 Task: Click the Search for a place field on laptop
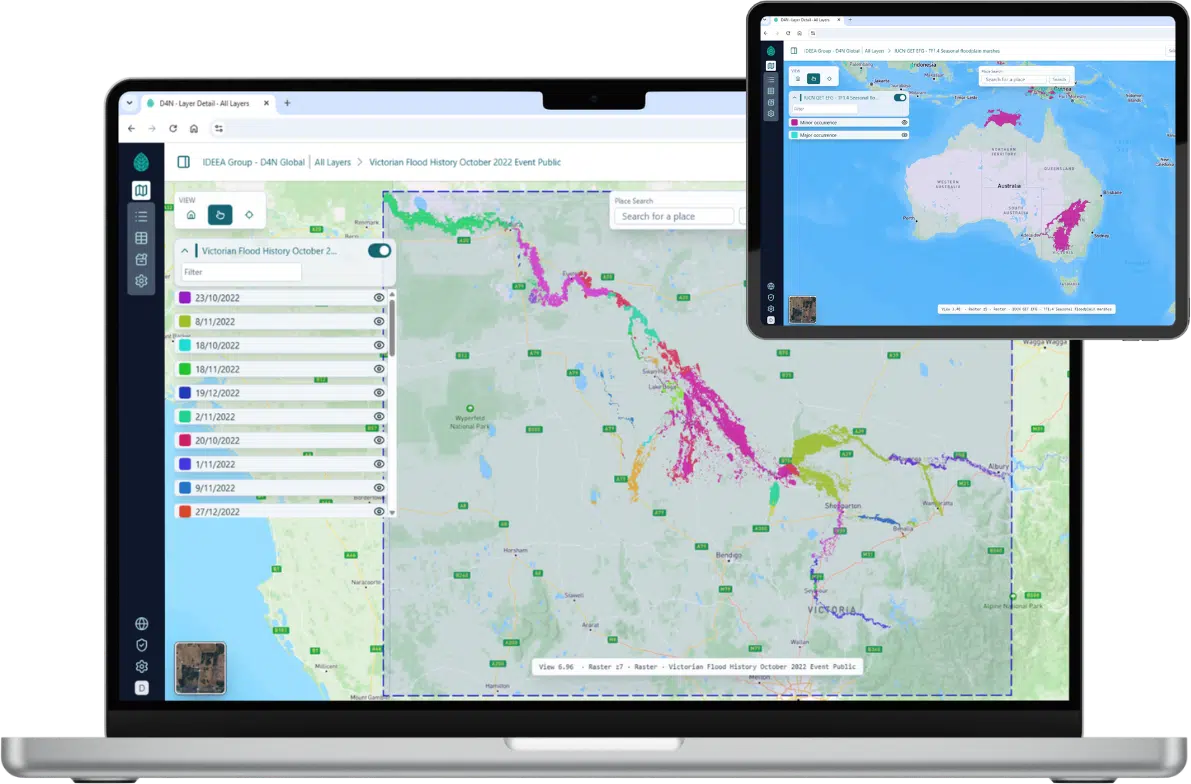[x=674, y=217]
